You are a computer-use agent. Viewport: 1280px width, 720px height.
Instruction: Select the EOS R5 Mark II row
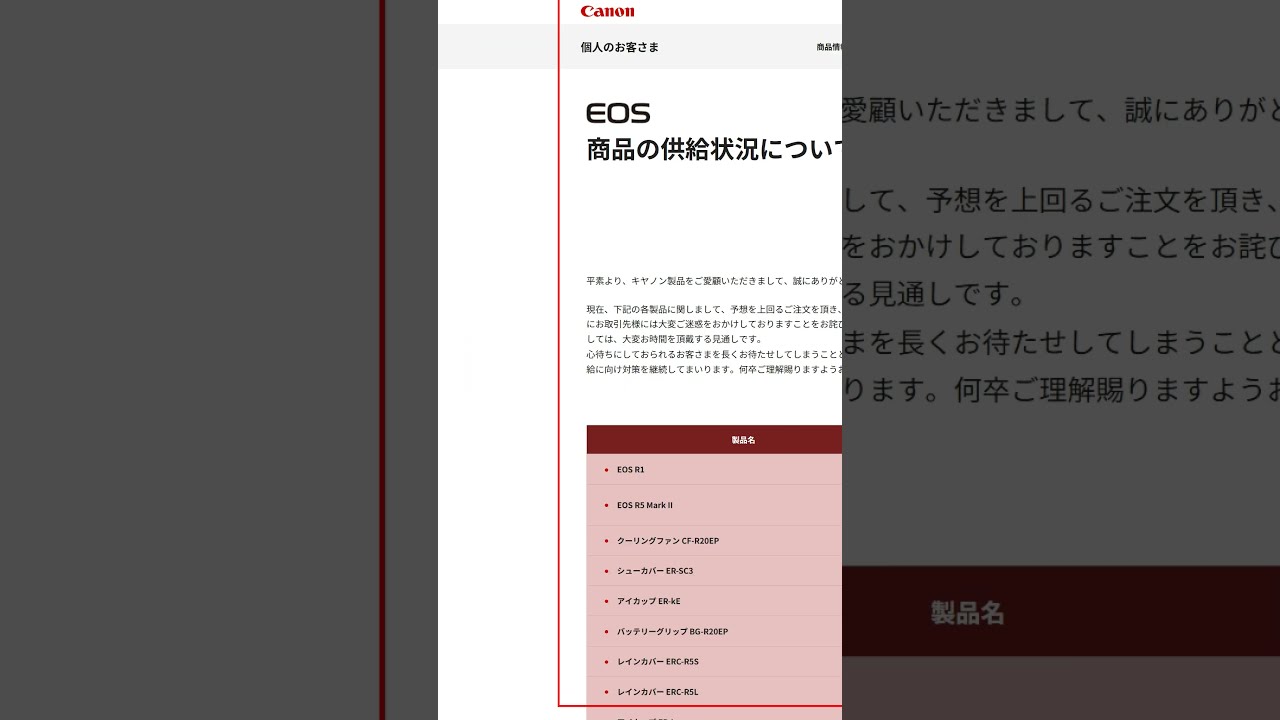tap(714, 505)
